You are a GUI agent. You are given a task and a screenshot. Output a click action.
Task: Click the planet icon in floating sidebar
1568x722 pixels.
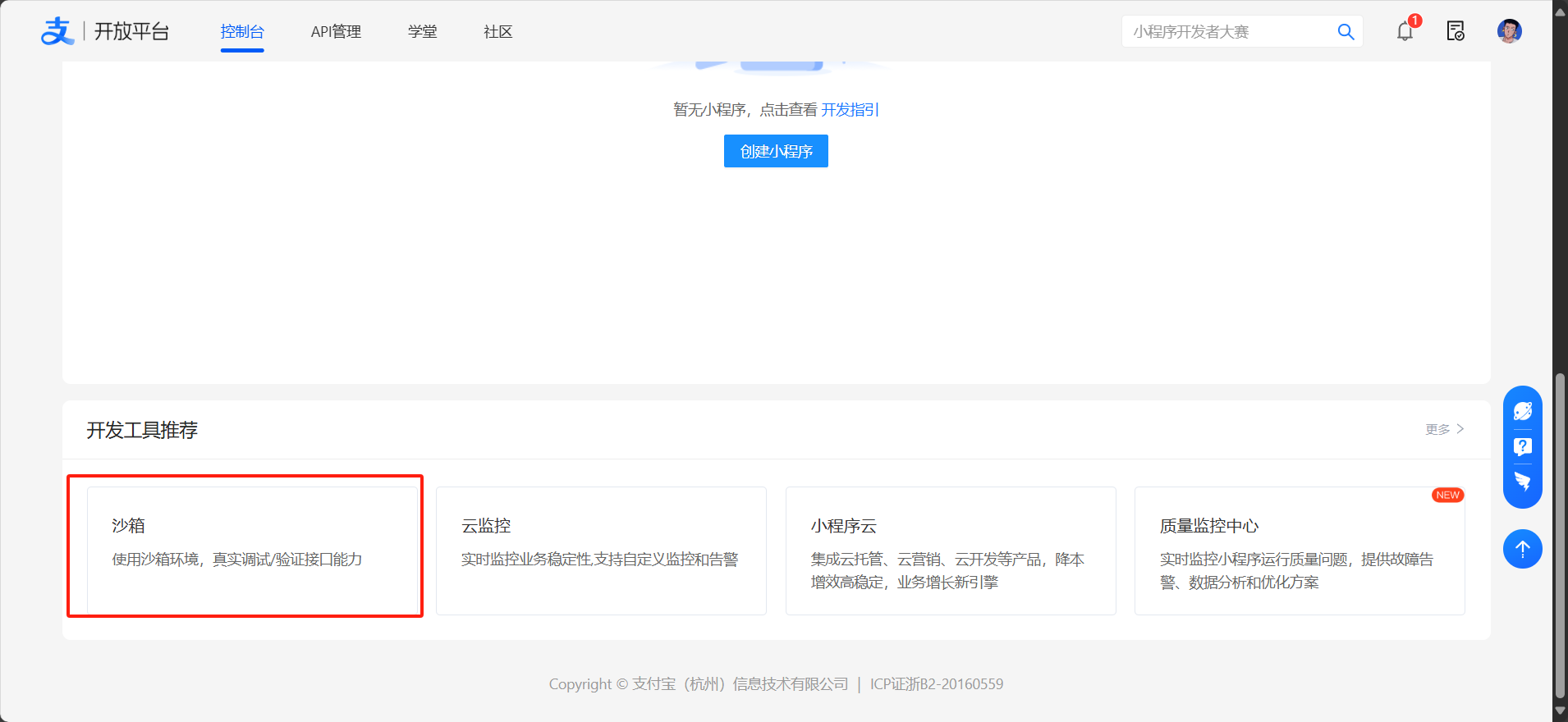(1522, 411)
